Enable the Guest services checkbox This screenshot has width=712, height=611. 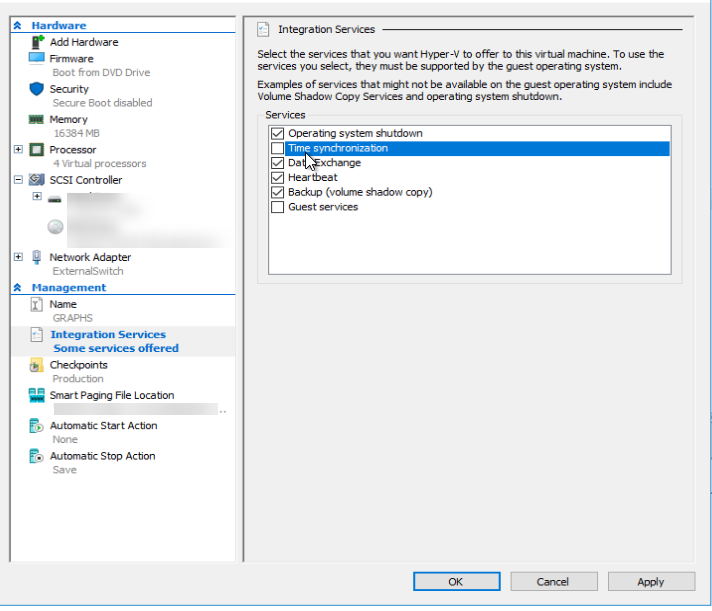pyautogui.click(x=277, y=207)
